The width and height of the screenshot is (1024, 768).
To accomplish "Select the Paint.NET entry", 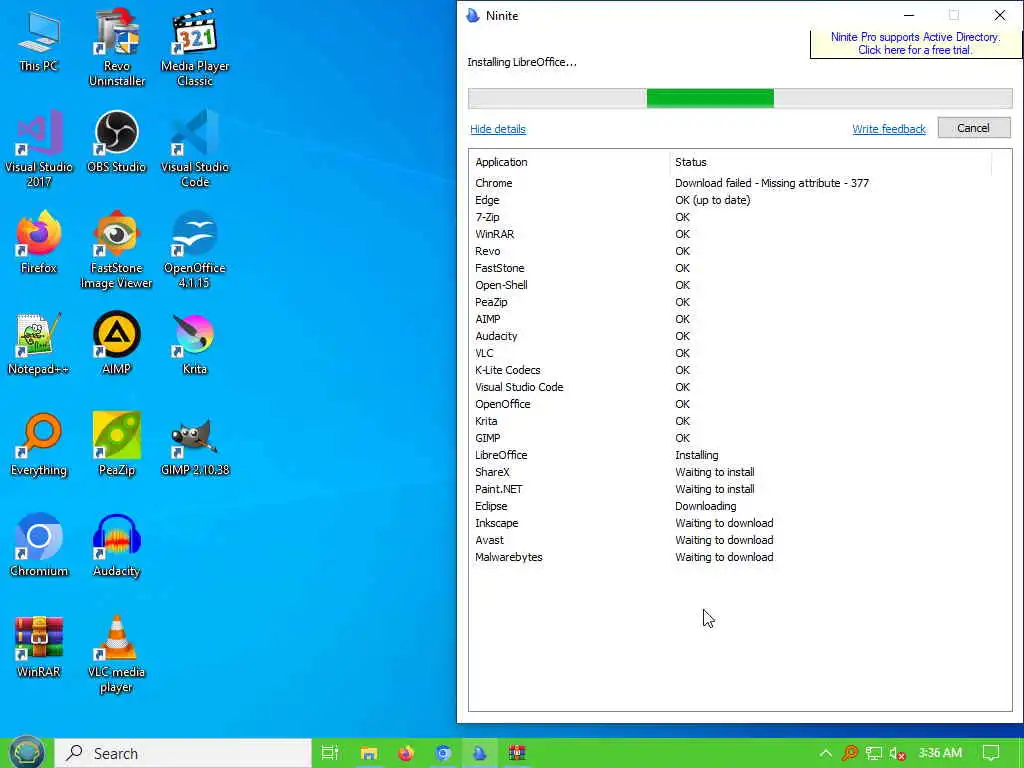I will (x=740, y=489).
